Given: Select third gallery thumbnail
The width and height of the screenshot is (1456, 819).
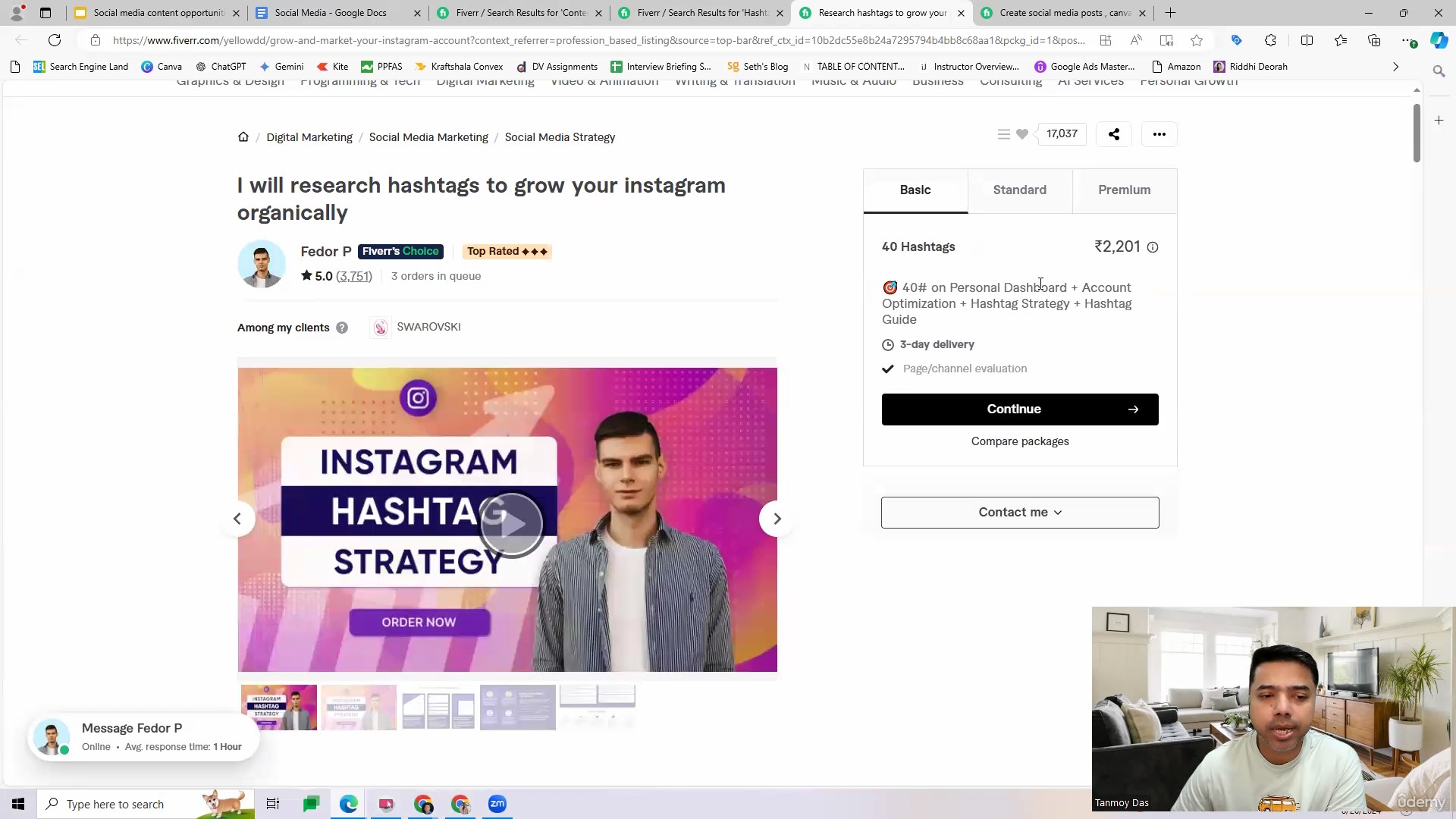Looking at the screenshot, I should point(438,708).
